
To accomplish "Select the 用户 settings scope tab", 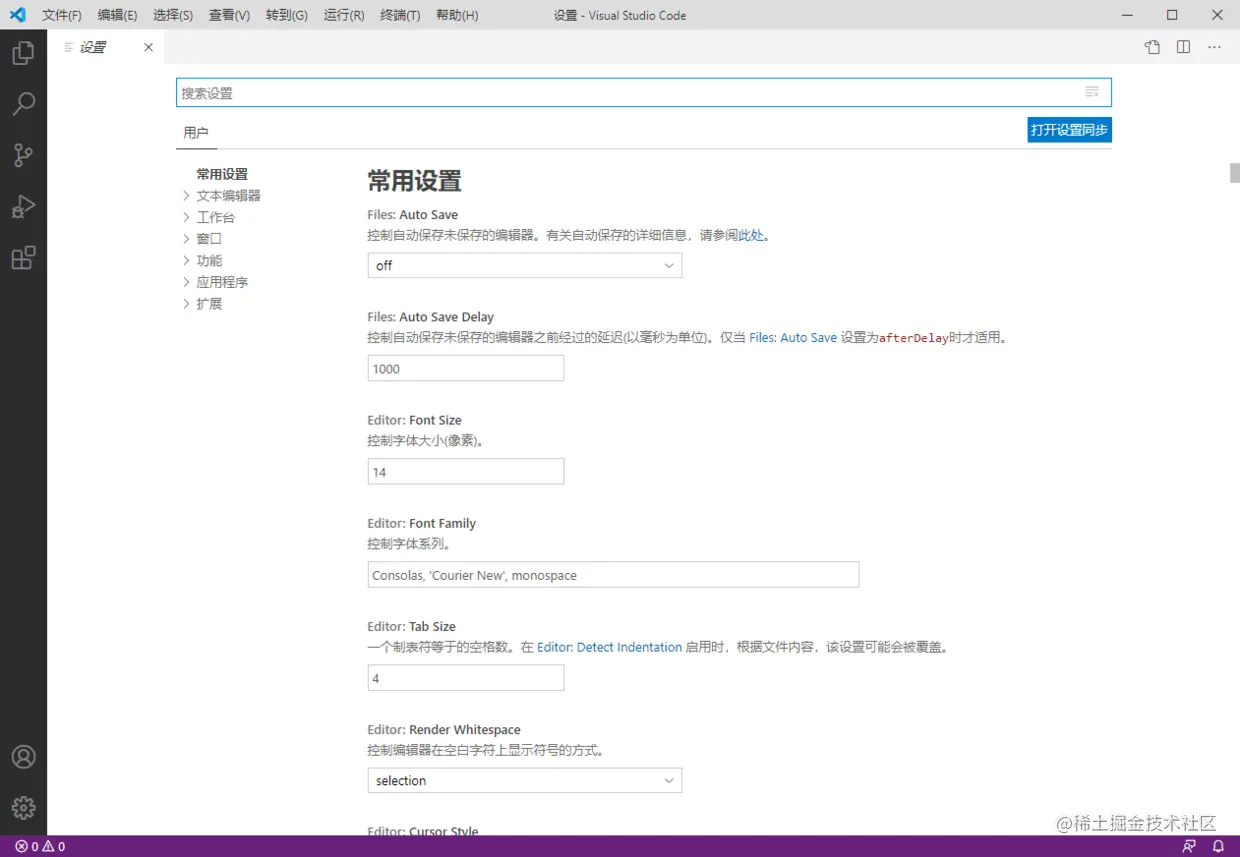I will (196, 132).
